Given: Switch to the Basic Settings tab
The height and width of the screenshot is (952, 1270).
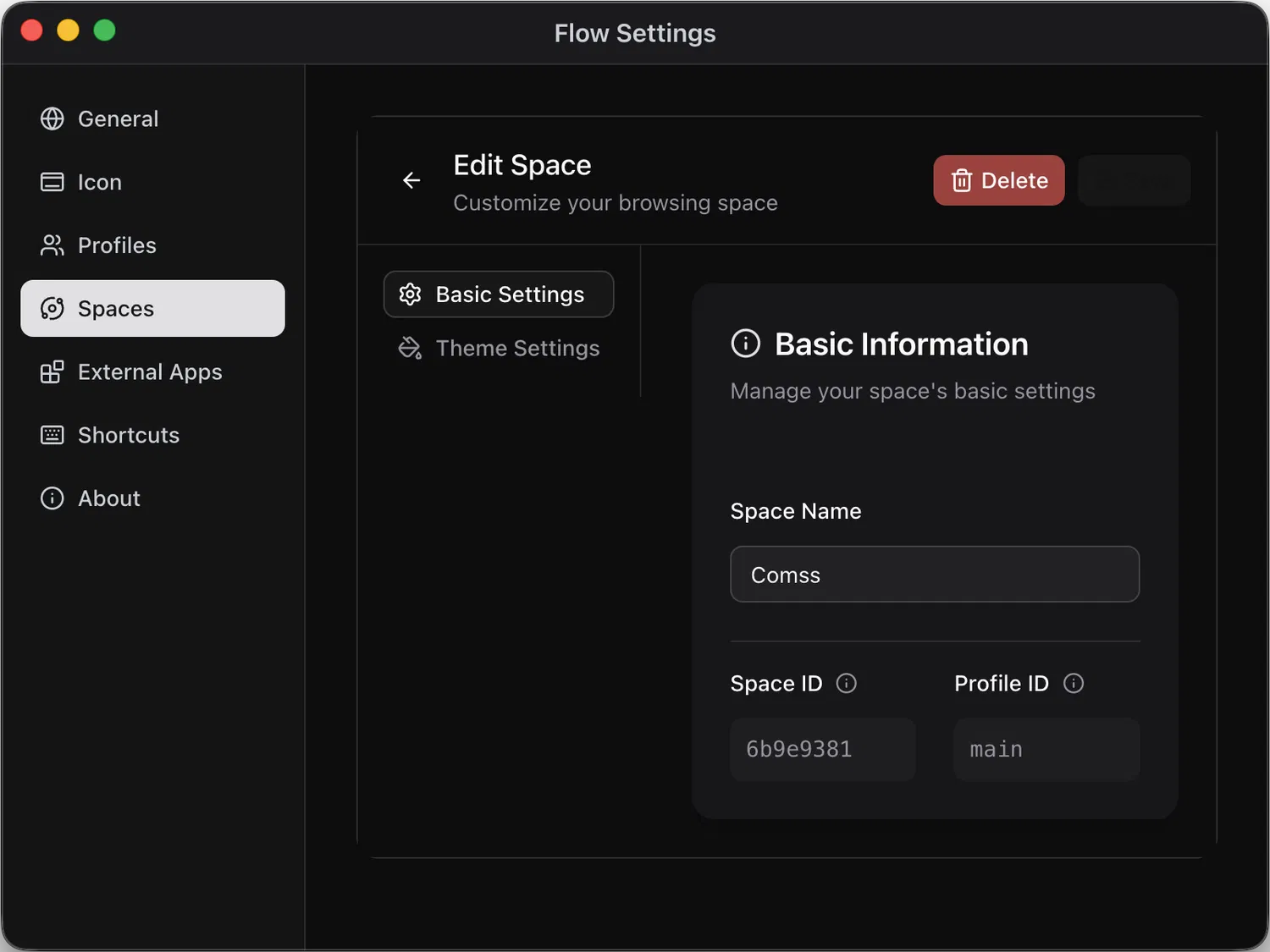Looking at the screenshot, I should coord(499,294).
